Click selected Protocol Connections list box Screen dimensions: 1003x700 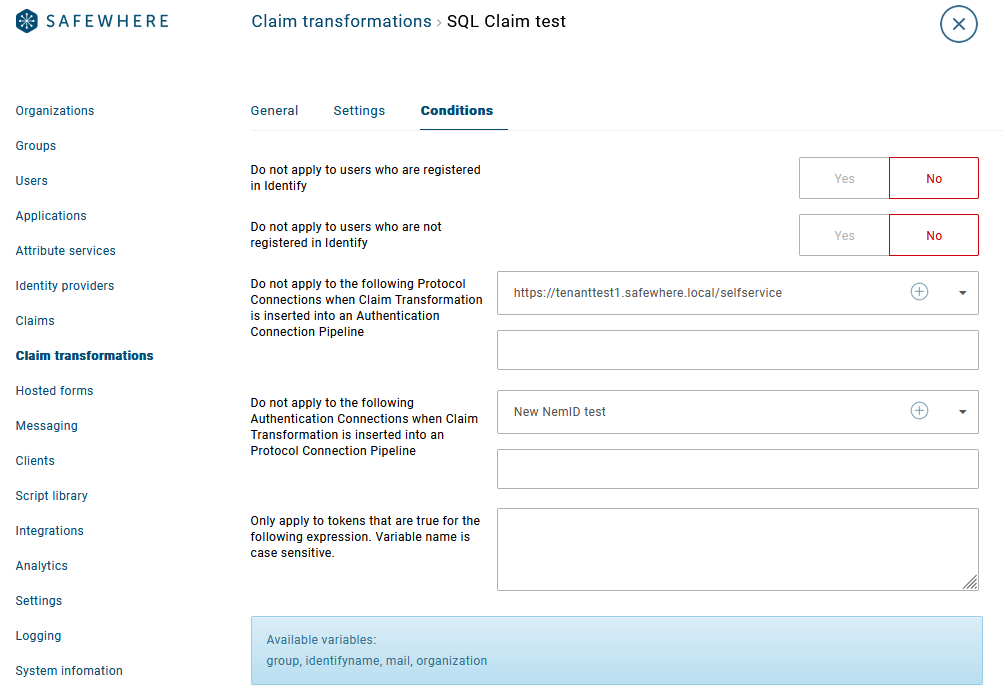pos(738,350)
